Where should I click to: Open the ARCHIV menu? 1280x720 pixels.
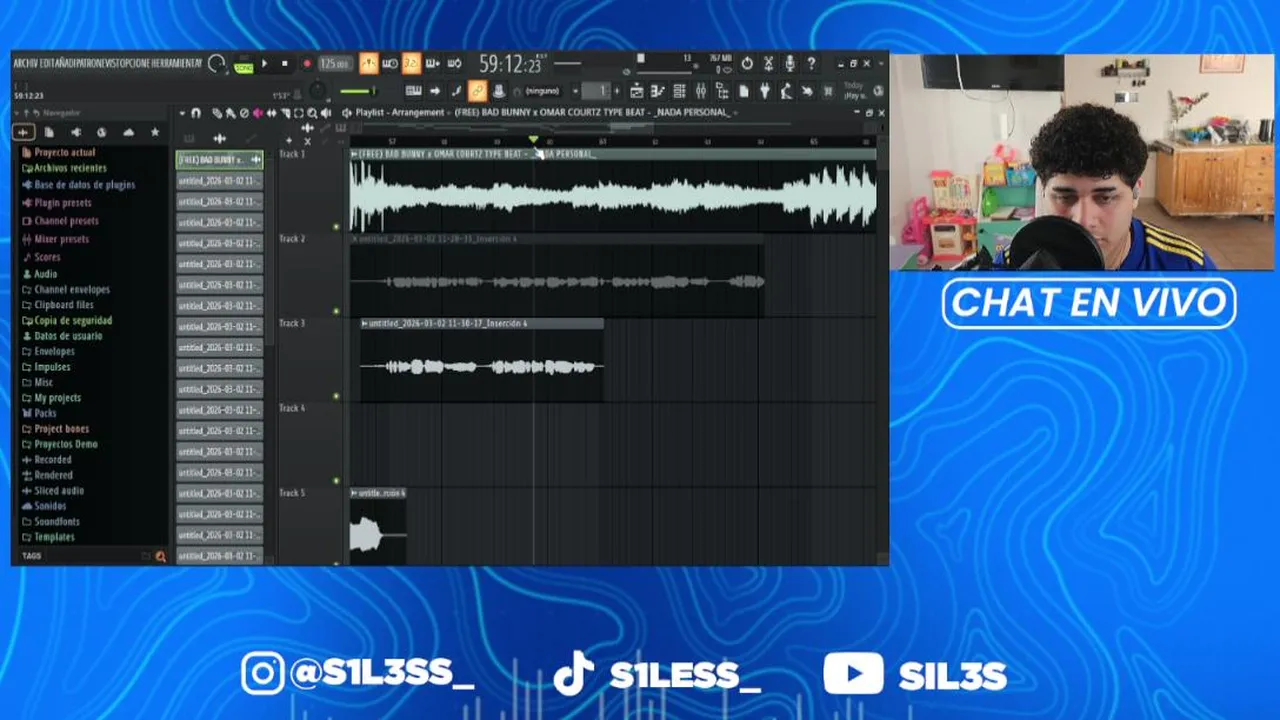pos(26,64)
